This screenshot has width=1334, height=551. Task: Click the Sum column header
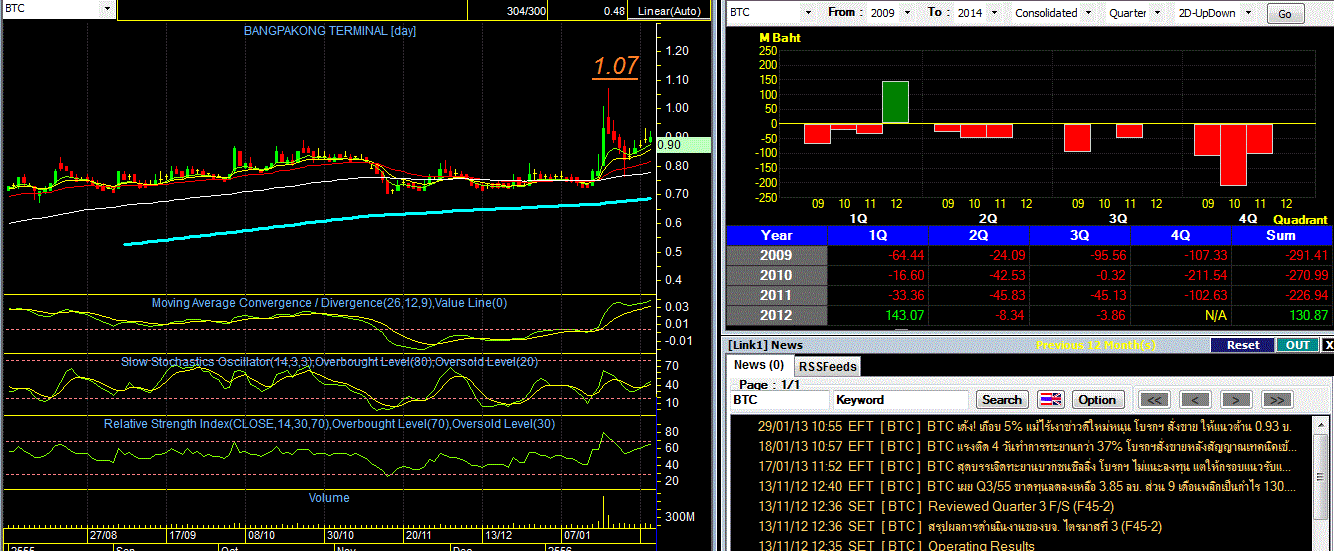click(1281, 235)
